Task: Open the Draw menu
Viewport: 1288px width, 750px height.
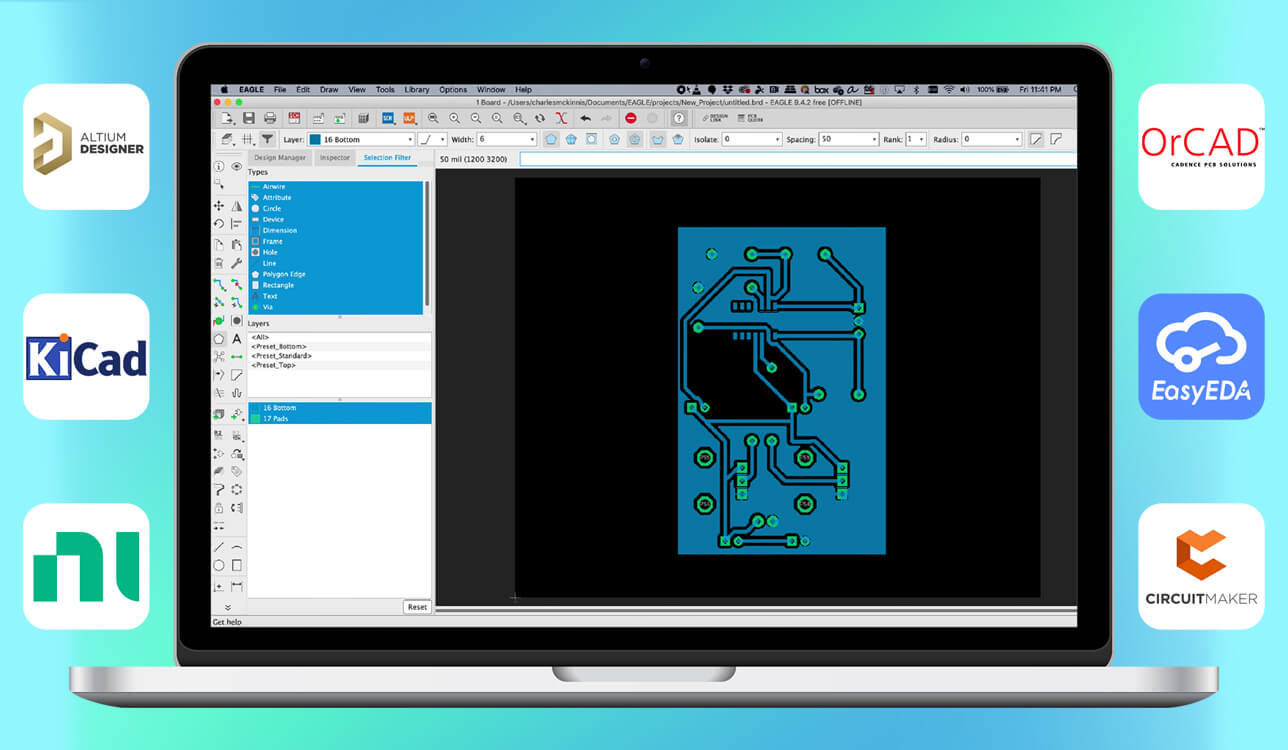Action: tap(329, 90)
